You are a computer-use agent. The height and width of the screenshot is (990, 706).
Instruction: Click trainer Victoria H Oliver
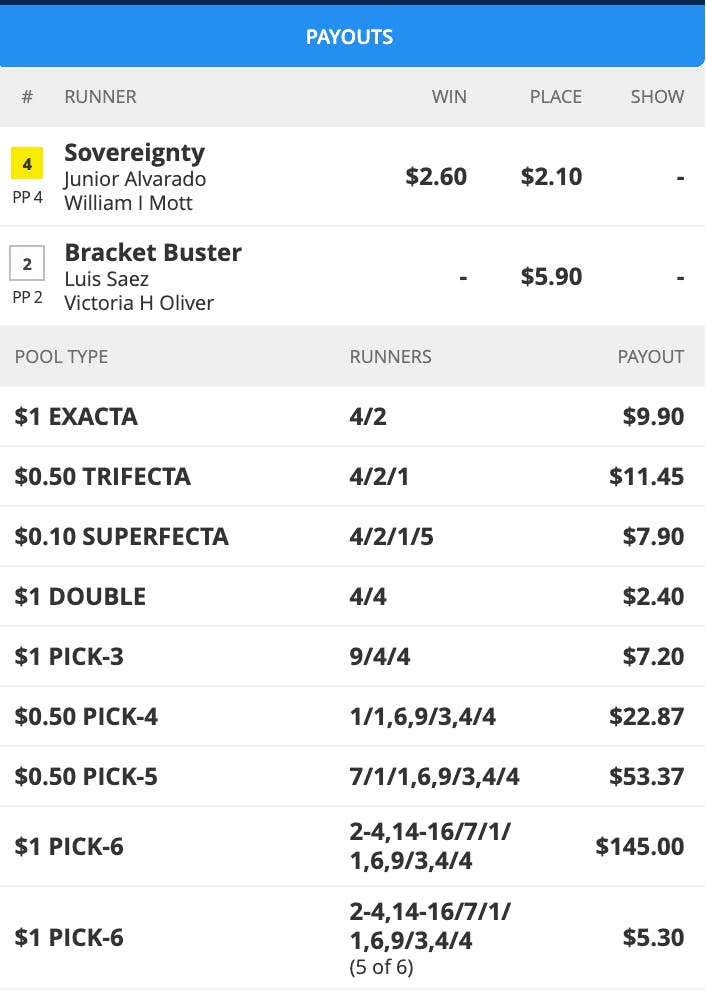click(139, 302)
